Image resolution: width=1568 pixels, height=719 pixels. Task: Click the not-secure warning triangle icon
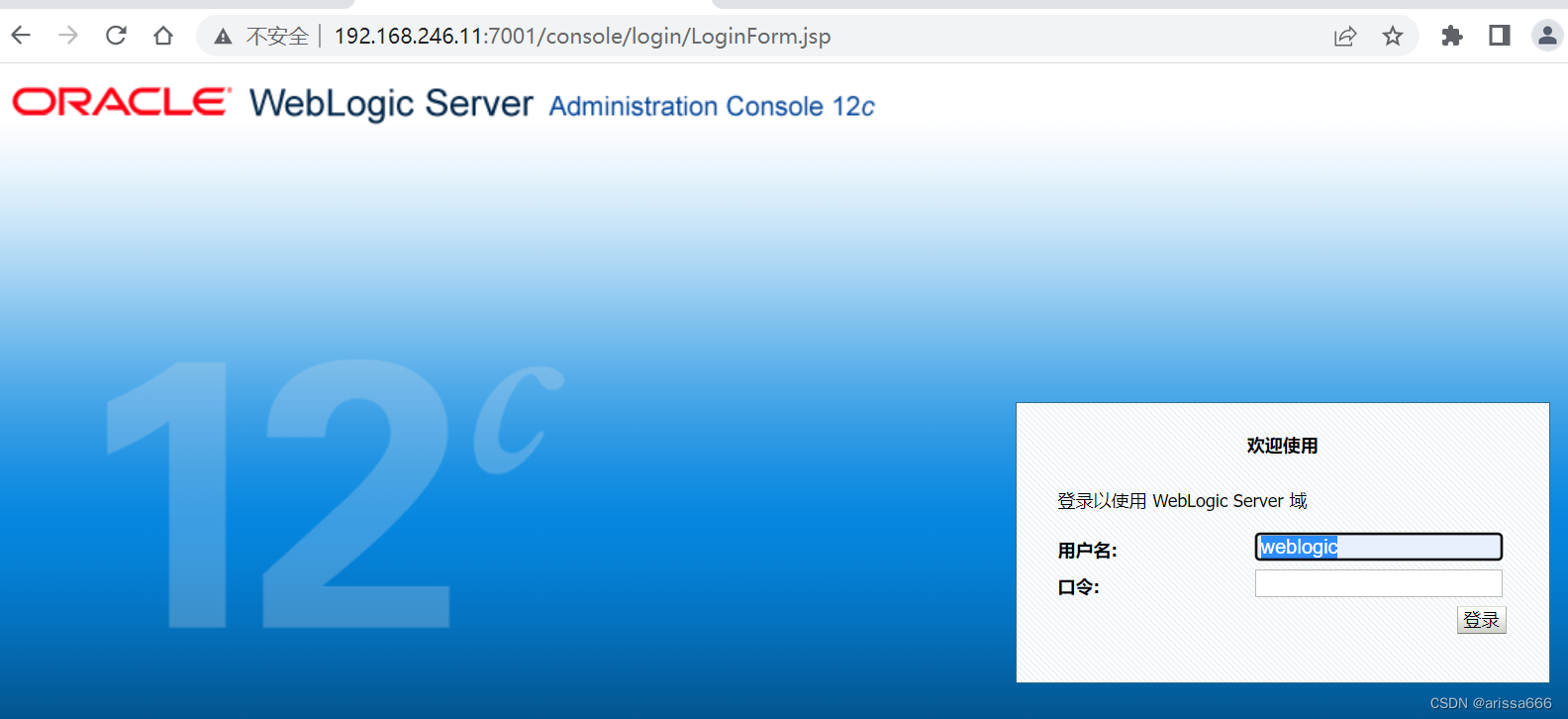[x=223, y=37]
